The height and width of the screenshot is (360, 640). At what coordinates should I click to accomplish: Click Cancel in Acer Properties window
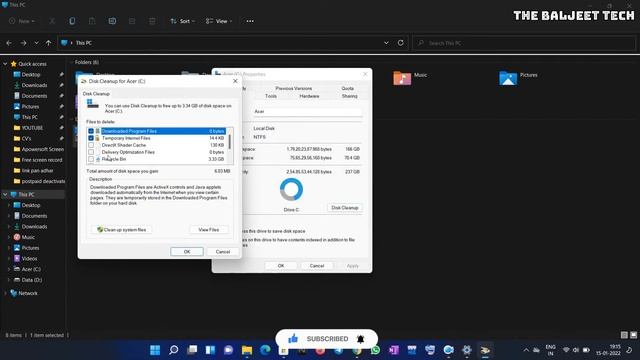click(x=317, y=266)
